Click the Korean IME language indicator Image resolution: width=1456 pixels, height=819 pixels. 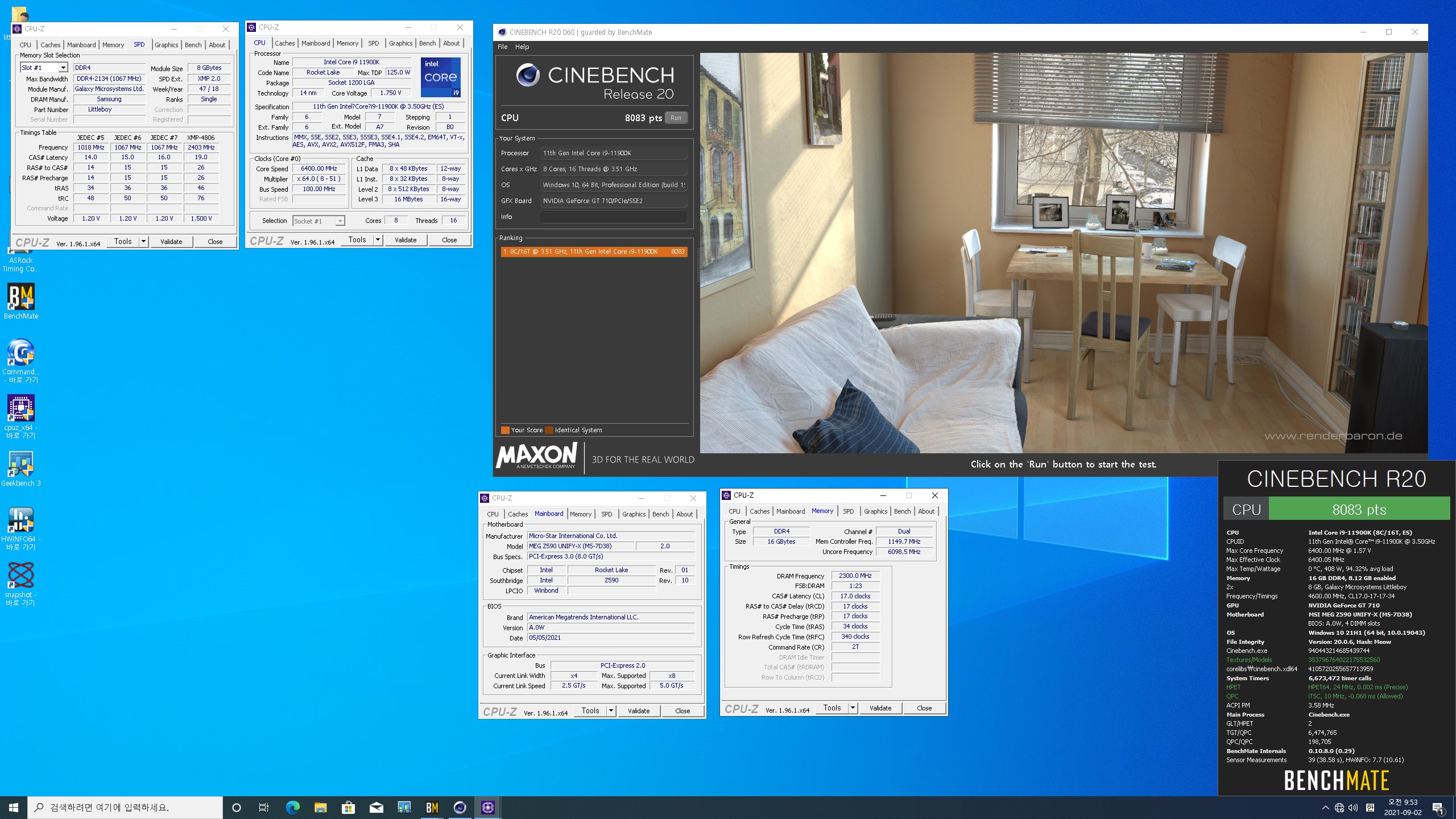coord(1370,808)
